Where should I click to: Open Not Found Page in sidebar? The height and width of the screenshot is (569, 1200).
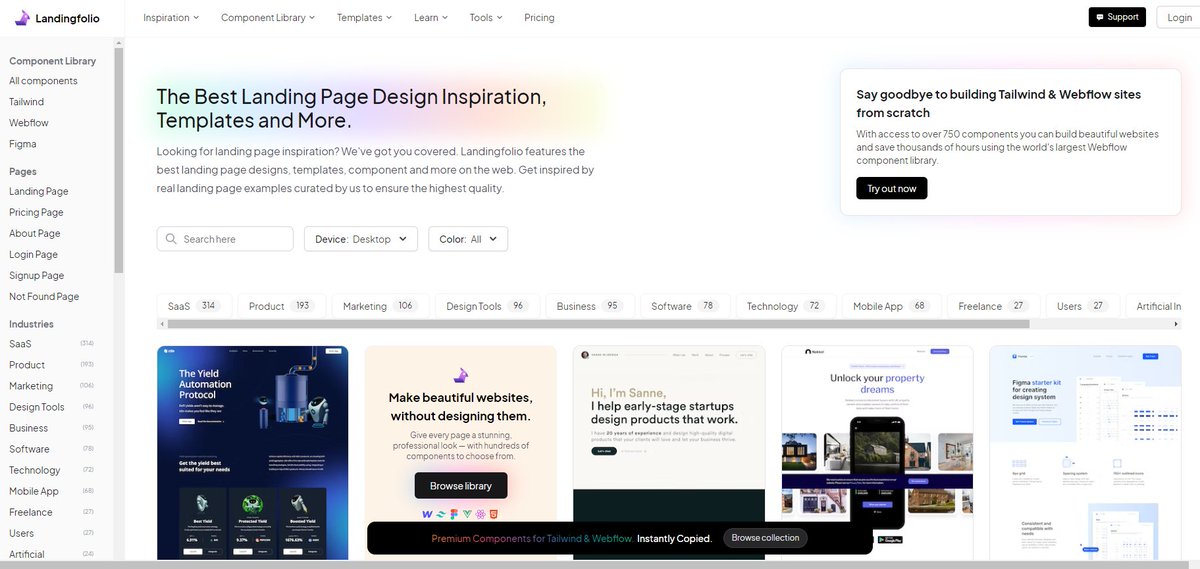click(44, 296)
